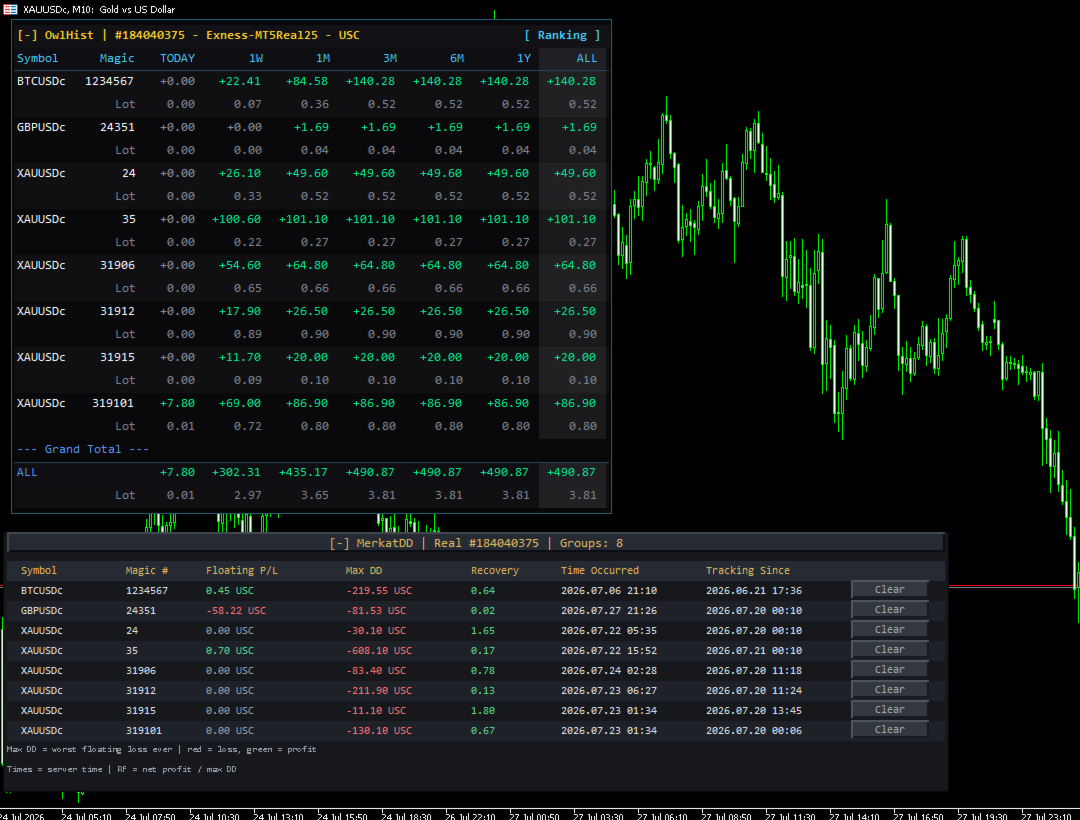The image size is (1080, 820).
Task: Clear the XAUUSDc magic 319101 row
Action: [x=889, y=729]
